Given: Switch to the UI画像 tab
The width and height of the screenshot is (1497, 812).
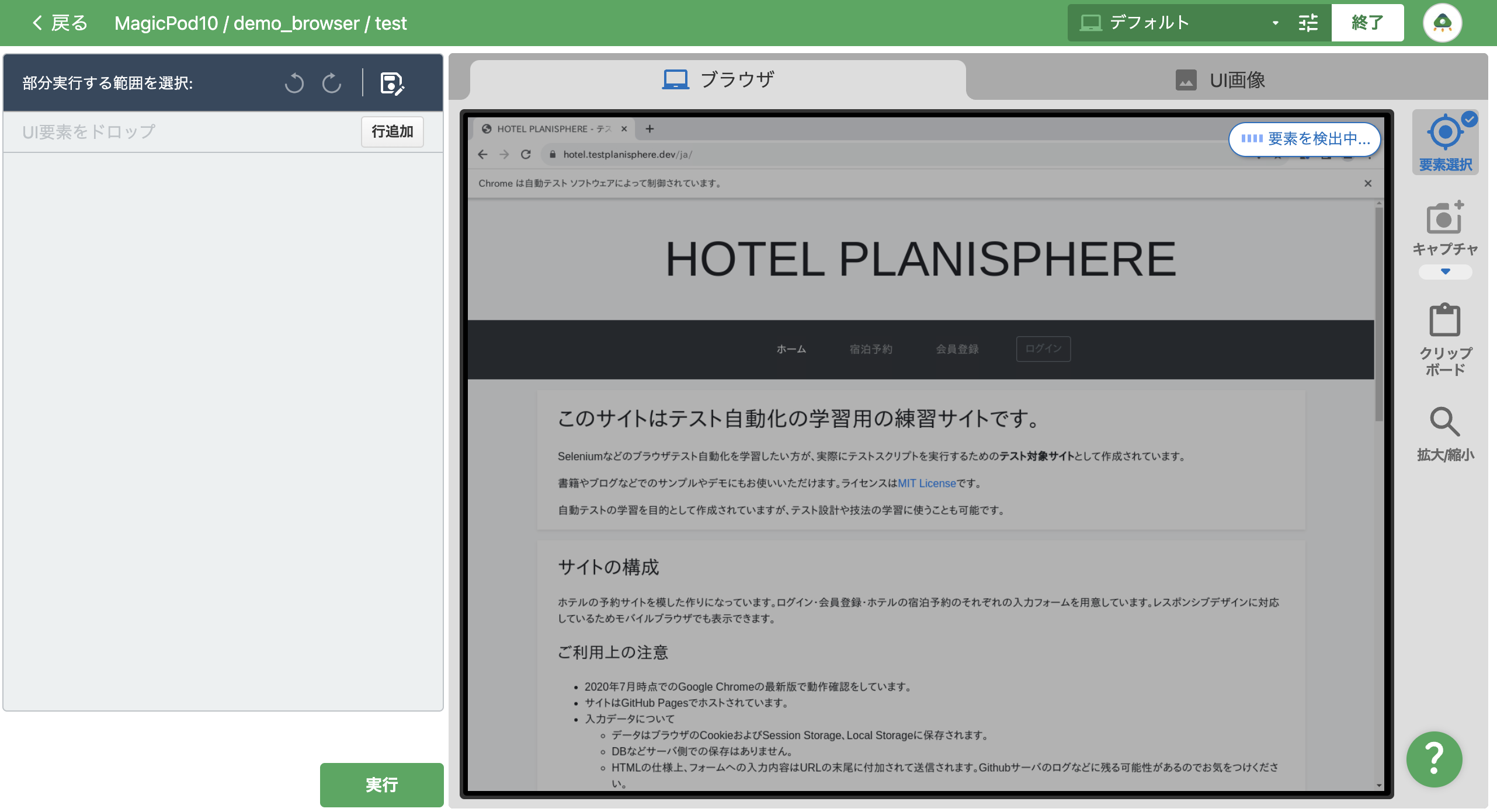Looking at the screenshot, I should pos(1221,79).
